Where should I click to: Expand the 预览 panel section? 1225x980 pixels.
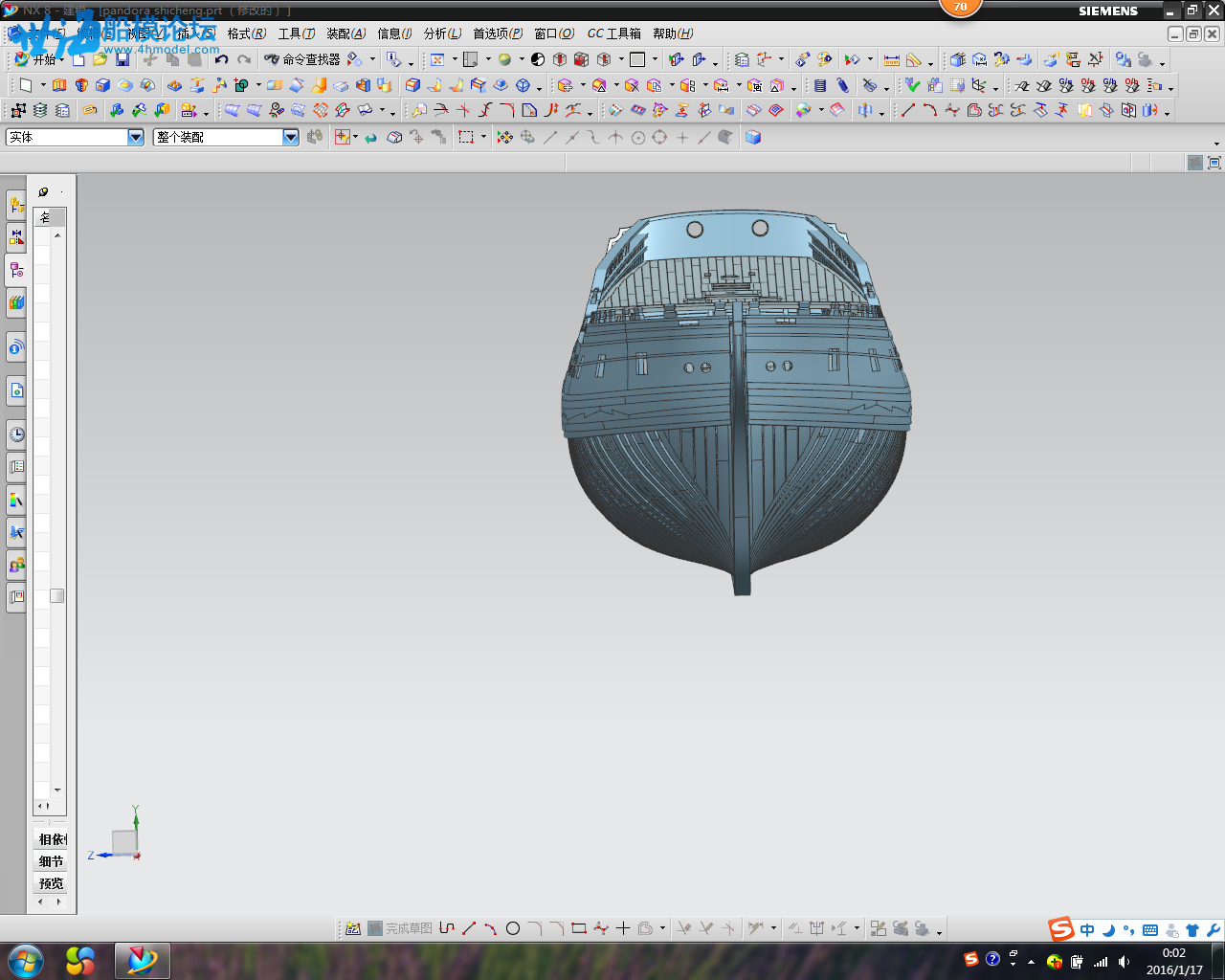click(51, 883)
